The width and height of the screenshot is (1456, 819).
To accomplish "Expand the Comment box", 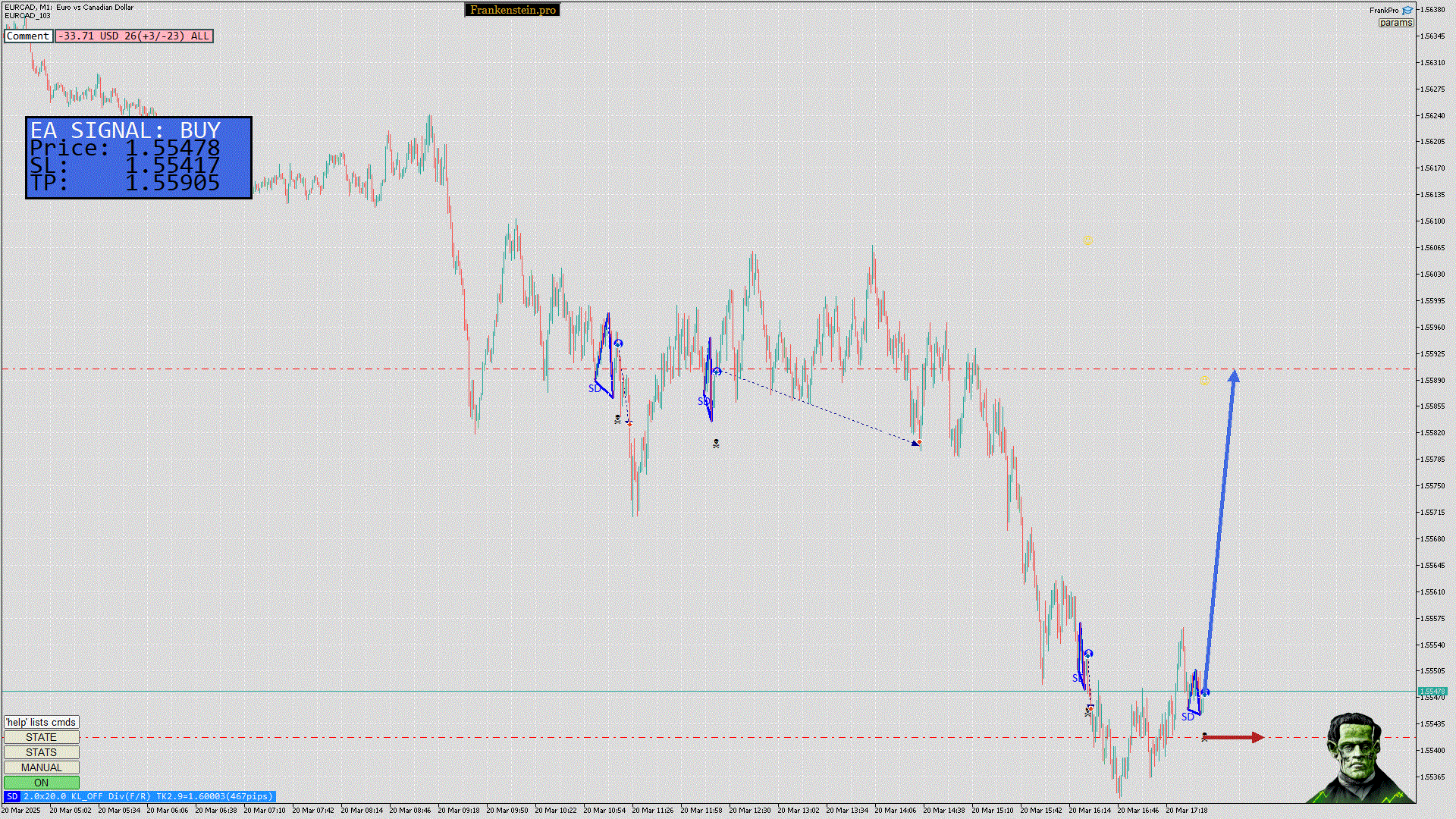I will pyautogui.click(x=28, y=36).
